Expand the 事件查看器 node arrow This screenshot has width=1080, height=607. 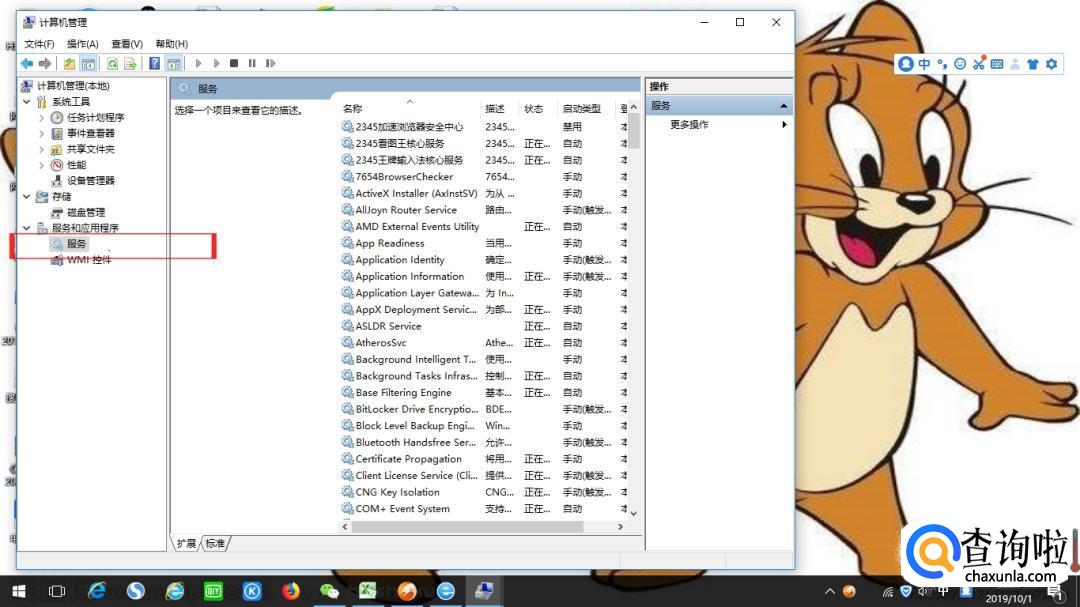tap(42, 133)
